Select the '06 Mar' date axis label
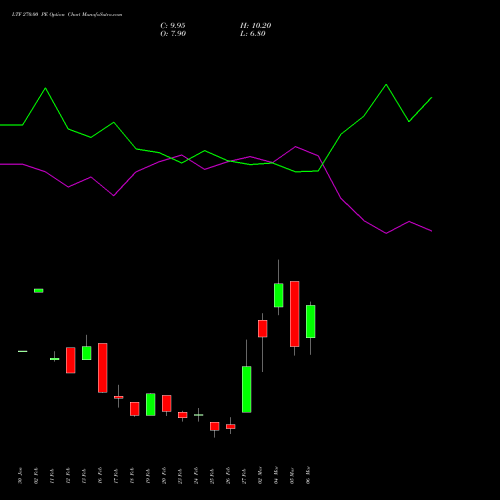This screenshot has width=500, height=500. [x=308, y=476]
